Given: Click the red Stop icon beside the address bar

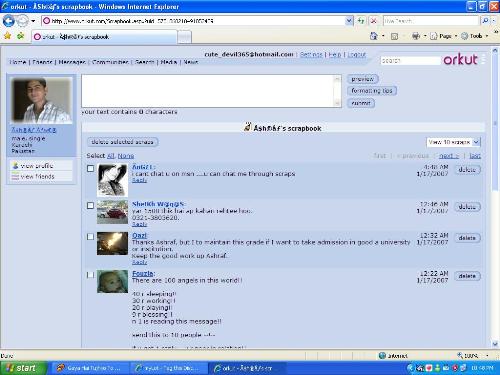Looking at the screenshot, I should click(374, 21).
